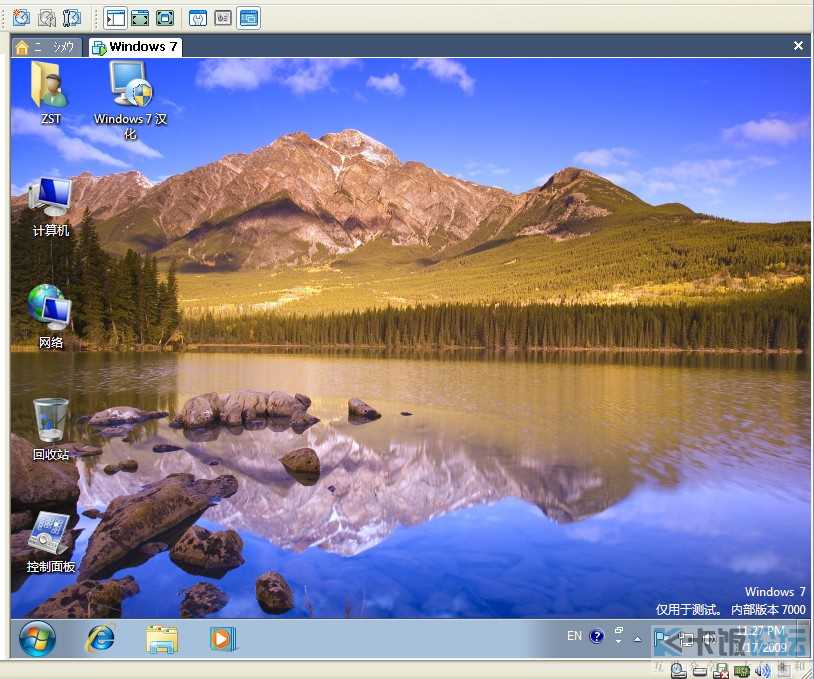Open the Action Center flag icon
The image size is (814, 679).
[661, 639]
